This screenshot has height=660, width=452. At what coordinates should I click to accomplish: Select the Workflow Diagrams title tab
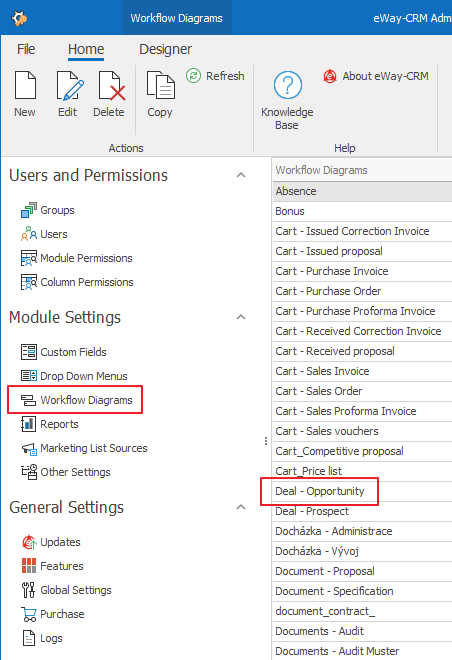177,18
